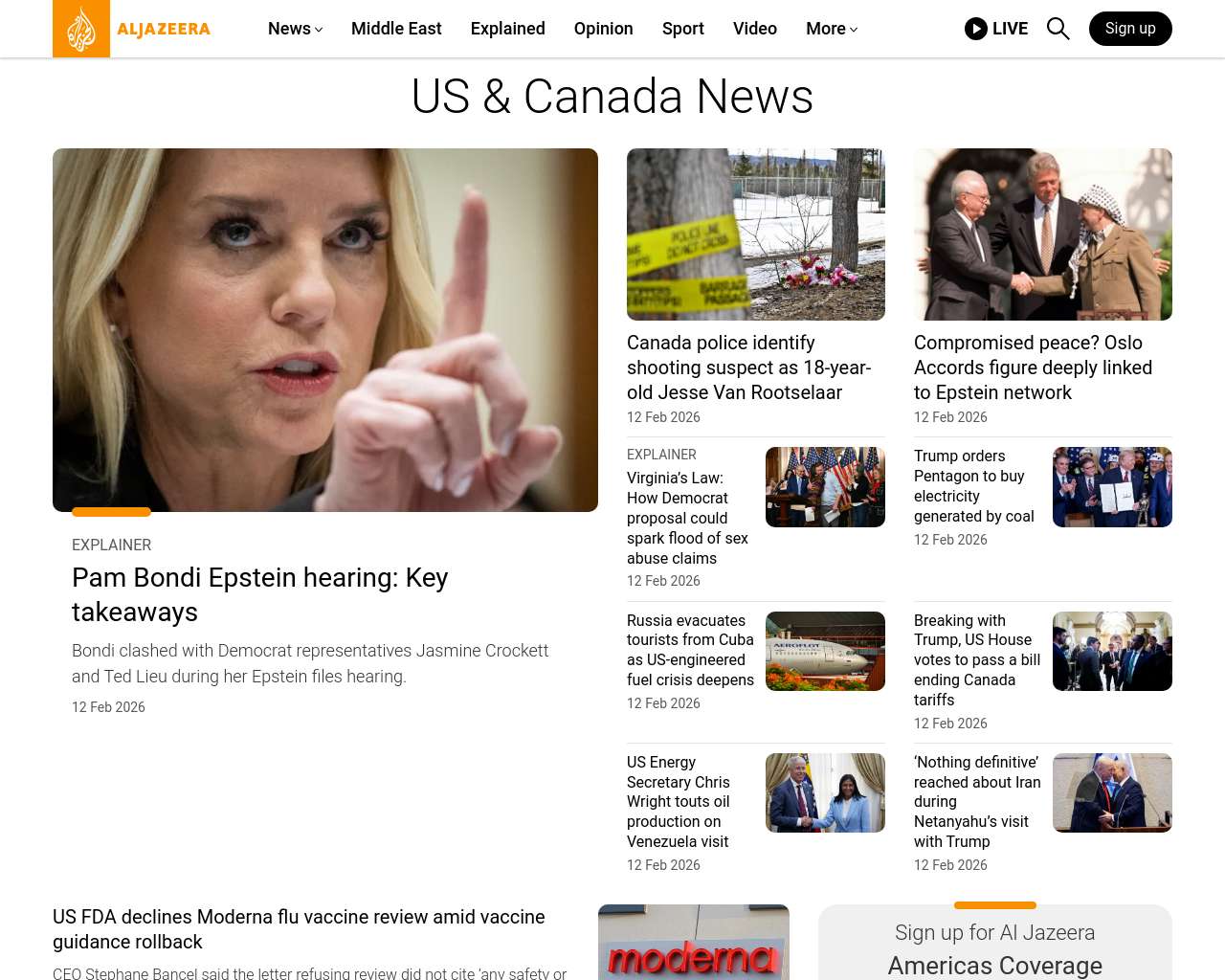Click the LIVE text link
Screen dimensions: 1225x980
[x=1010, y=29]
